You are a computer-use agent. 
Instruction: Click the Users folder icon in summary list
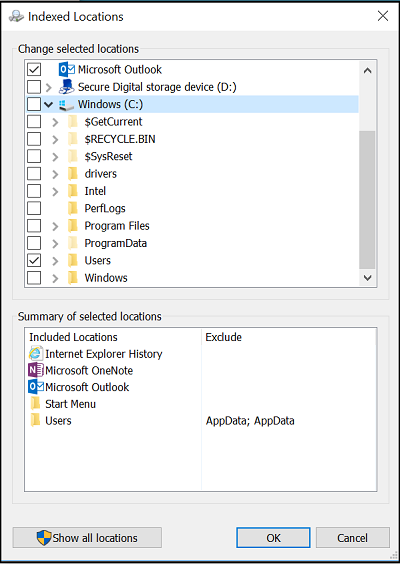pyautogui.click(x=36, y=420)
